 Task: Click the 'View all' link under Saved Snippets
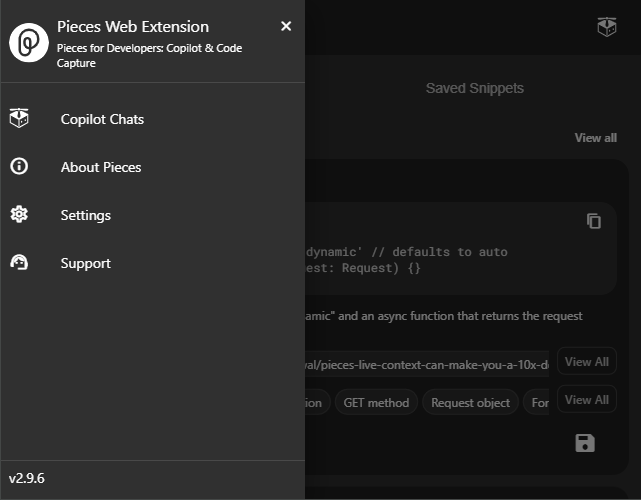point(595,138)
